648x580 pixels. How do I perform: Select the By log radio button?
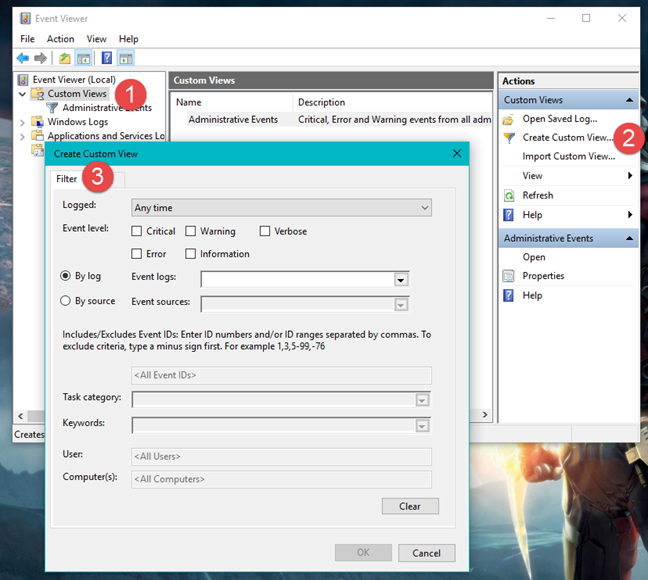click(65, 276)
